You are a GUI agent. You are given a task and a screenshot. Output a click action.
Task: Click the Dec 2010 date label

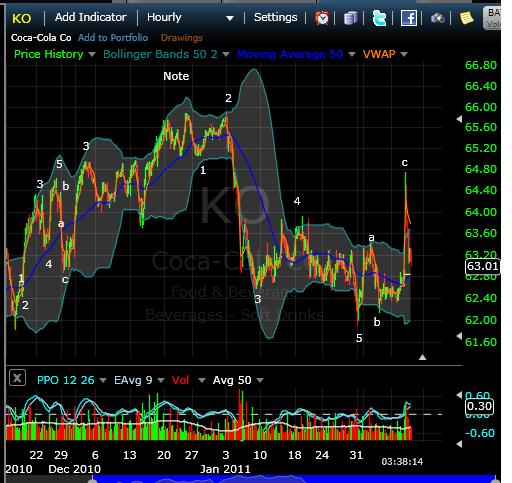point(74,469)
